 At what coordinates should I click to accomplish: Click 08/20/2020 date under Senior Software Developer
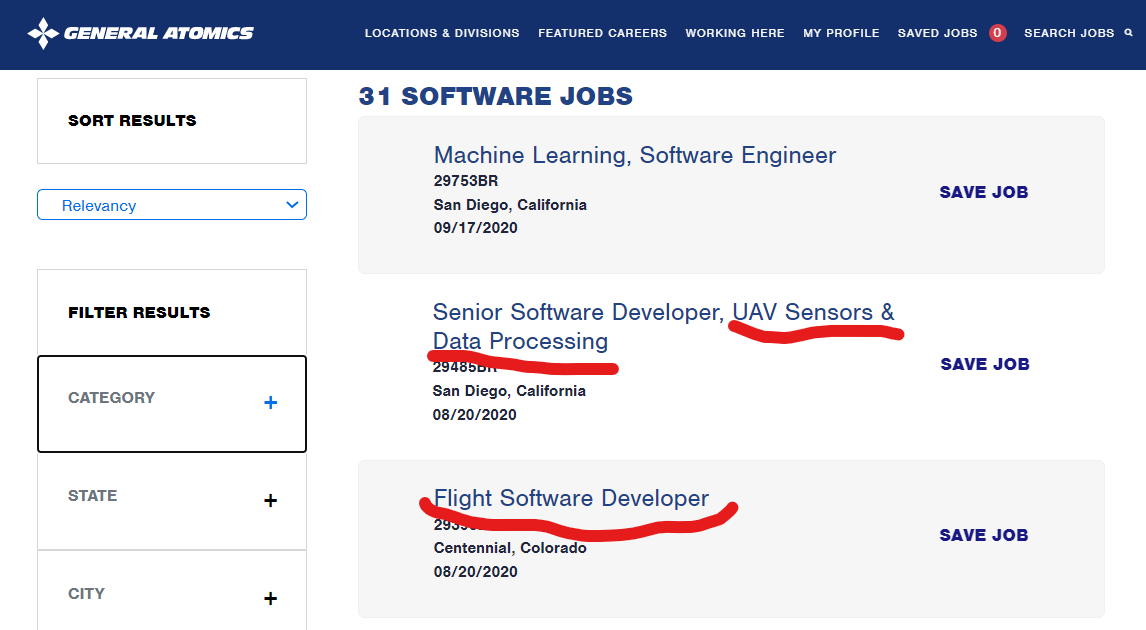(x=474, y=414)
